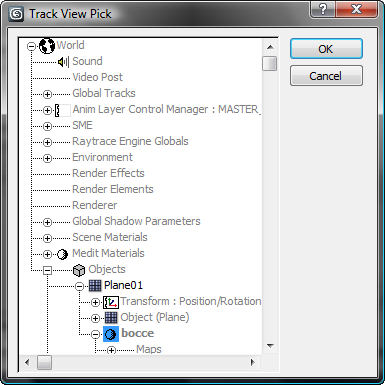The width and height of the screenshot is (385, 385).
Task: Select Raytrace Engine Globals label
Action: coord(130,141)
